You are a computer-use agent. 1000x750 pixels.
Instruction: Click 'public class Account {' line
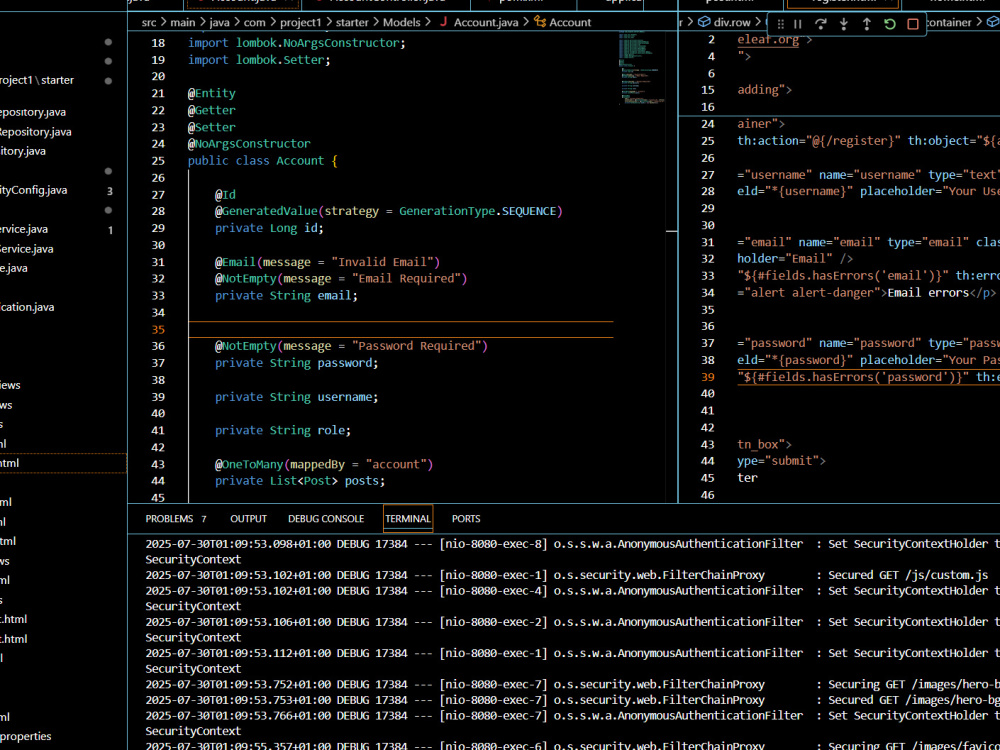[x=263, y=161]
